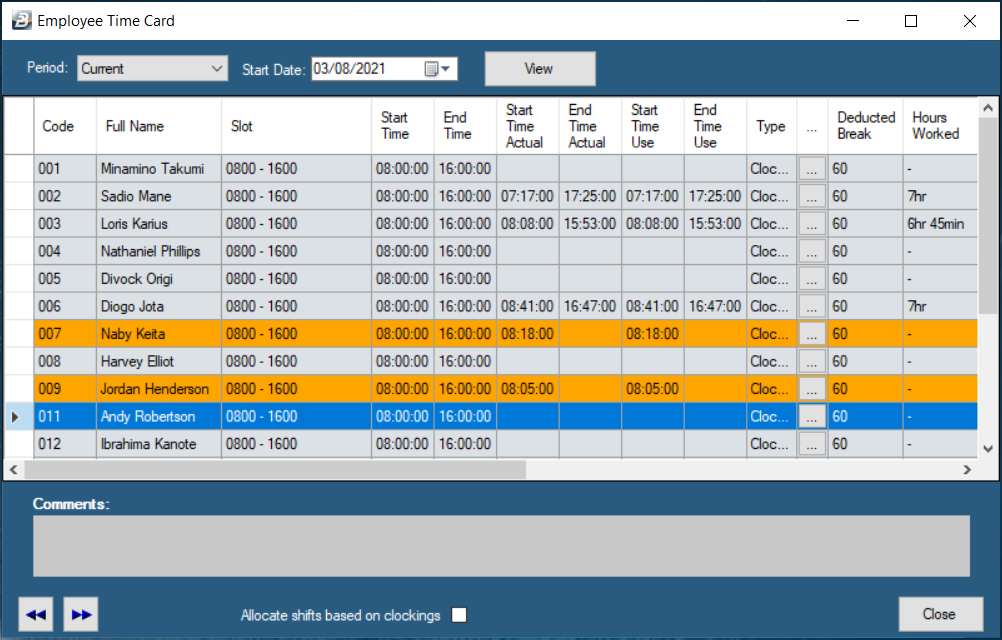This screenshot has height=640, width=1002.
Task: Click ellipsis button for Minamino Takumi row
Action: (812, 169)
